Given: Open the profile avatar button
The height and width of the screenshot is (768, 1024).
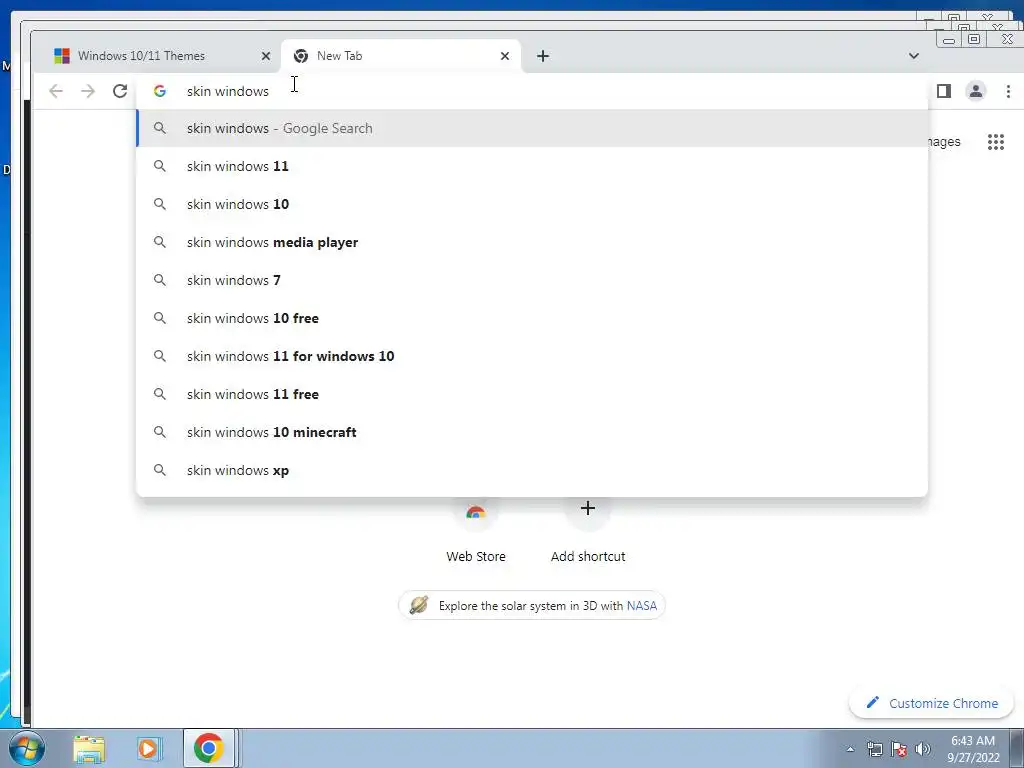Looking at the screenshot, I should click(976, 91).
